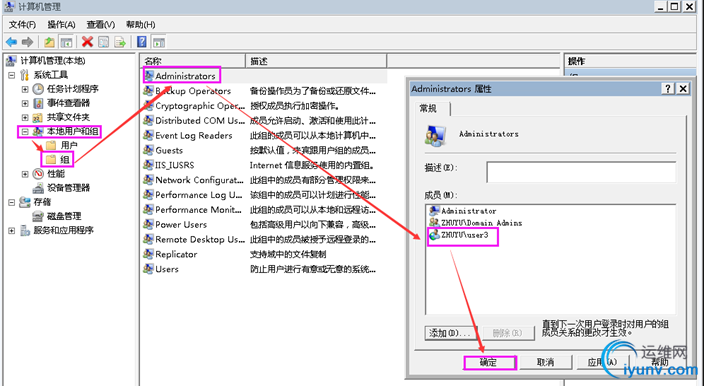The height and width of the screenshot is (386, 704).
Task: Collapse Local Users and Groups (本地用户和组) node
Action: coord(25,132)
